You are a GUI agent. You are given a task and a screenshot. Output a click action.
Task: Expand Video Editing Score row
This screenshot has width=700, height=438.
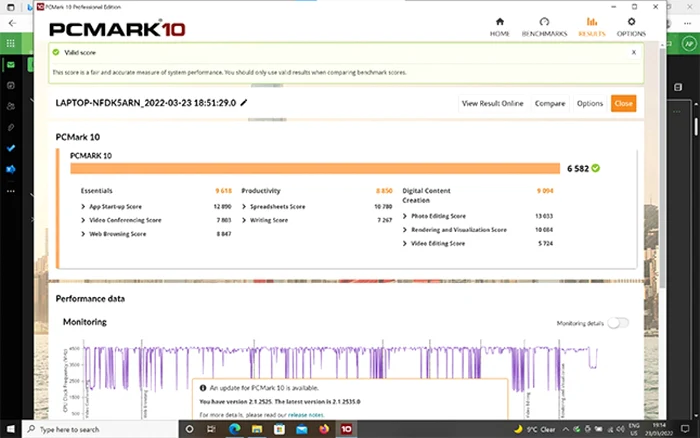(x=405, y=243)
